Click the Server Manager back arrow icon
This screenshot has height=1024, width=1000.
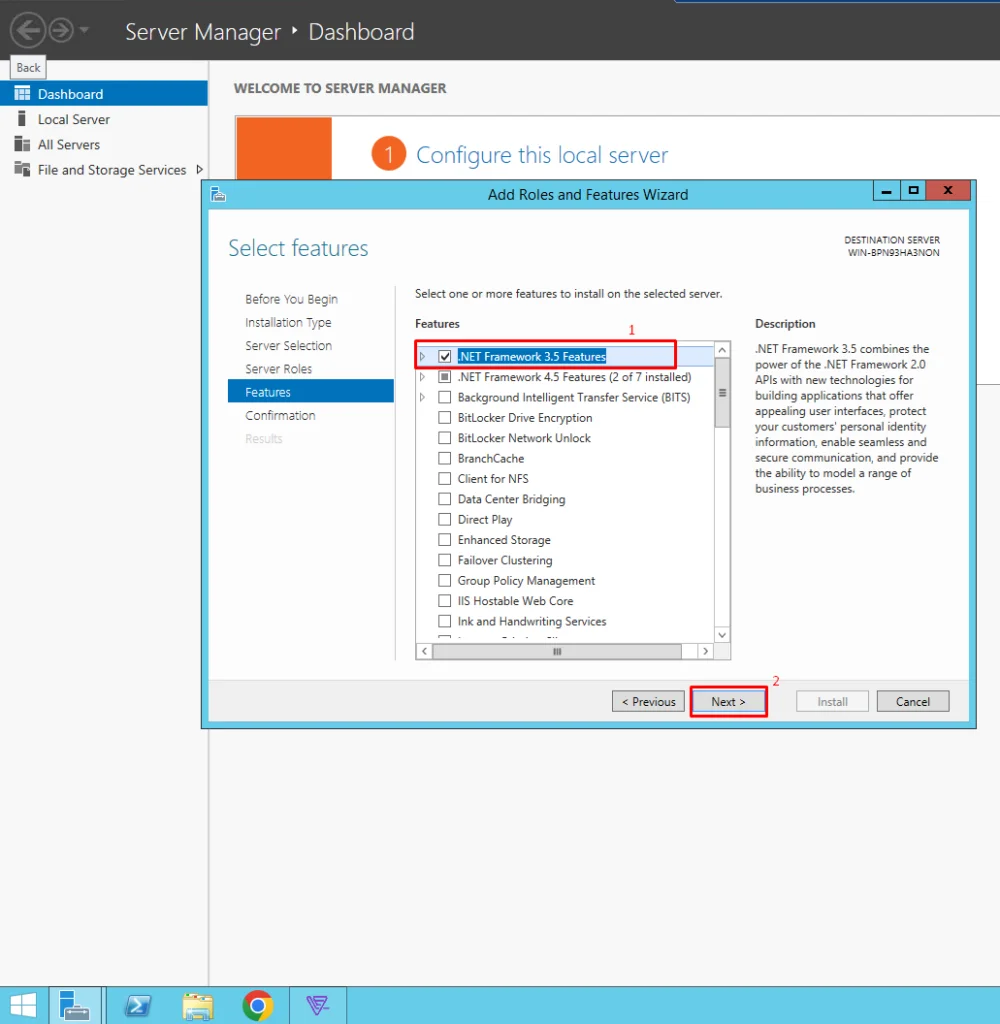28,31
